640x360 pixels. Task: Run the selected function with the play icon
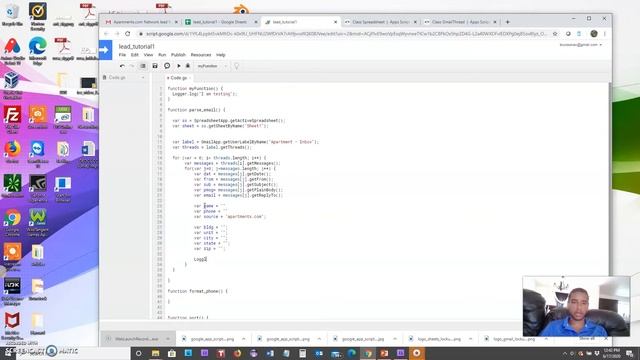point(178,66)
